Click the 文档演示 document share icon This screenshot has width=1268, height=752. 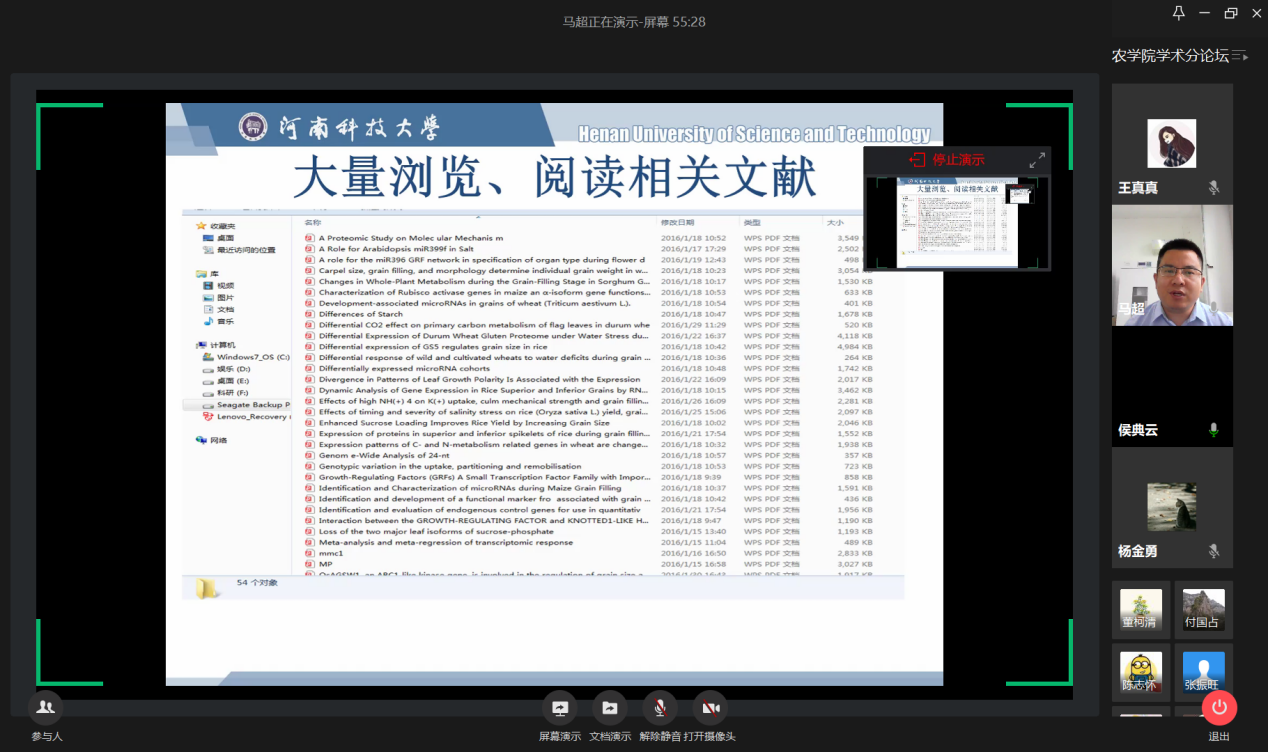pos(609,708)
